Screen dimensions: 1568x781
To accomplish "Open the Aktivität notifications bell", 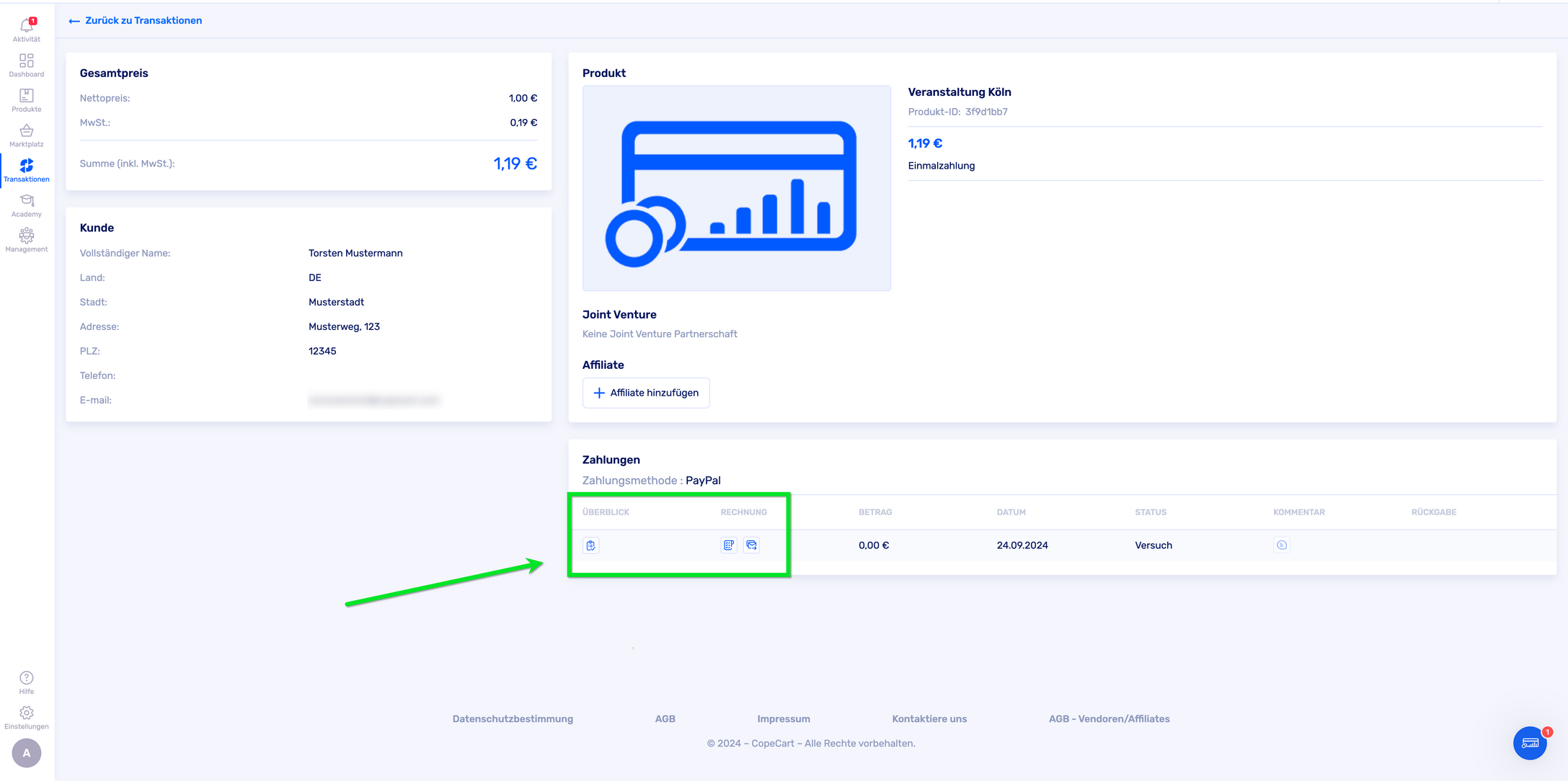I will pos(27,27).
